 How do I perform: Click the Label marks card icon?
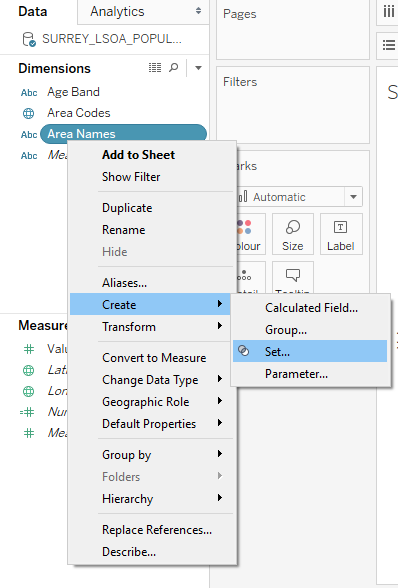pos(340,227)
